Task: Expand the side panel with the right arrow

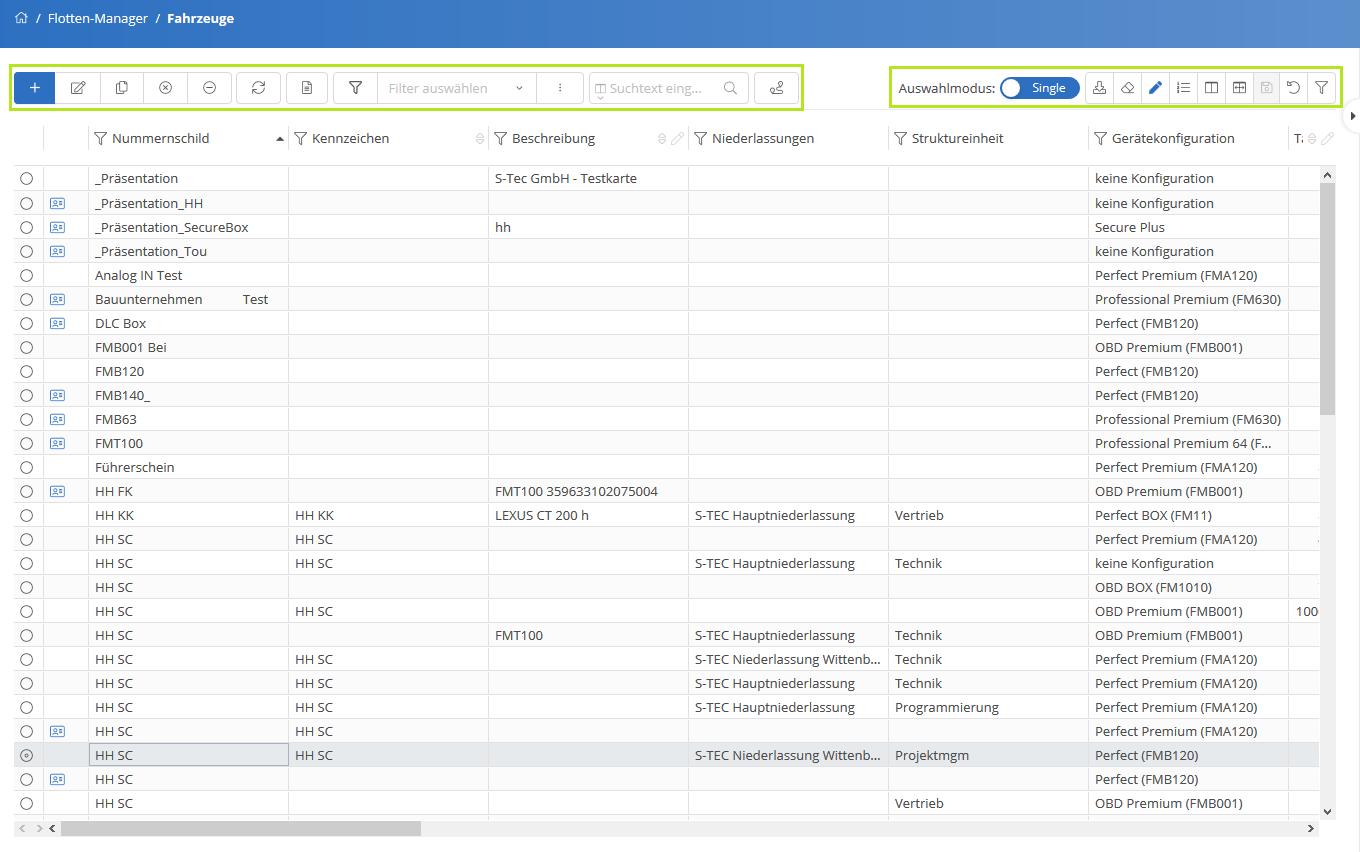Action: 1352,116
